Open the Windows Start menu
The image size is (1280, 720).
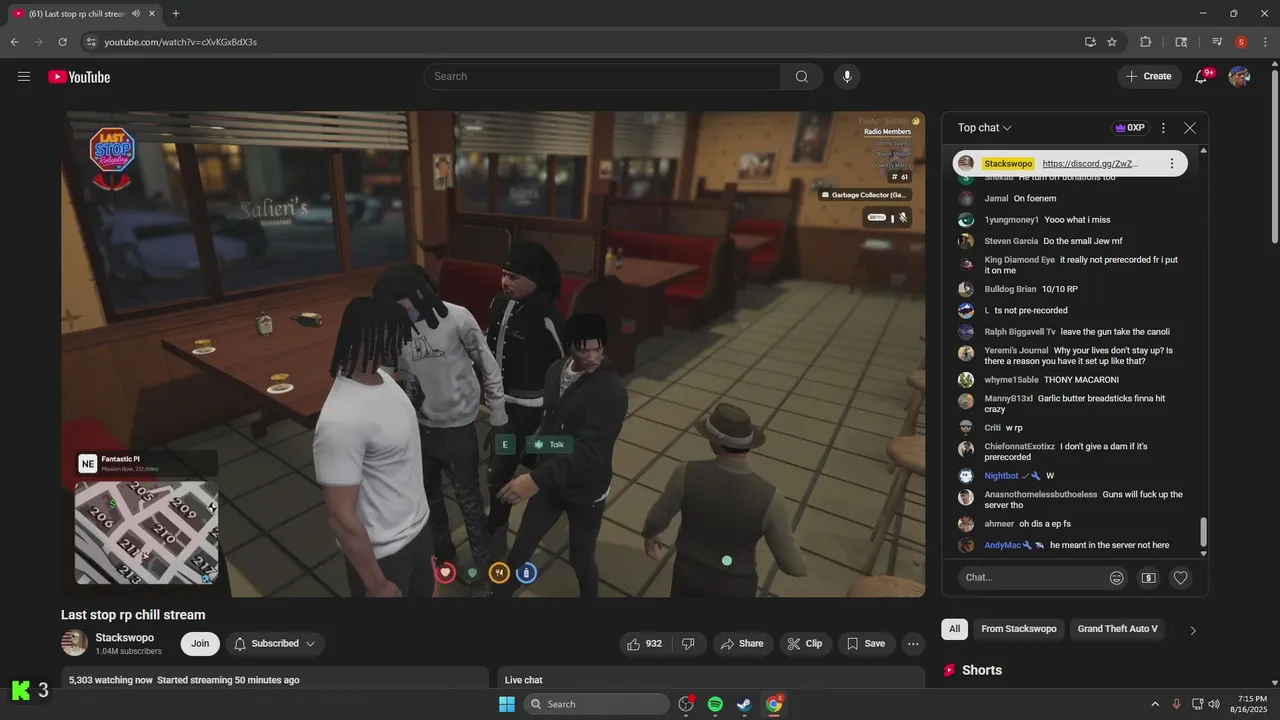pyautogui.click(x=507, y=704)
